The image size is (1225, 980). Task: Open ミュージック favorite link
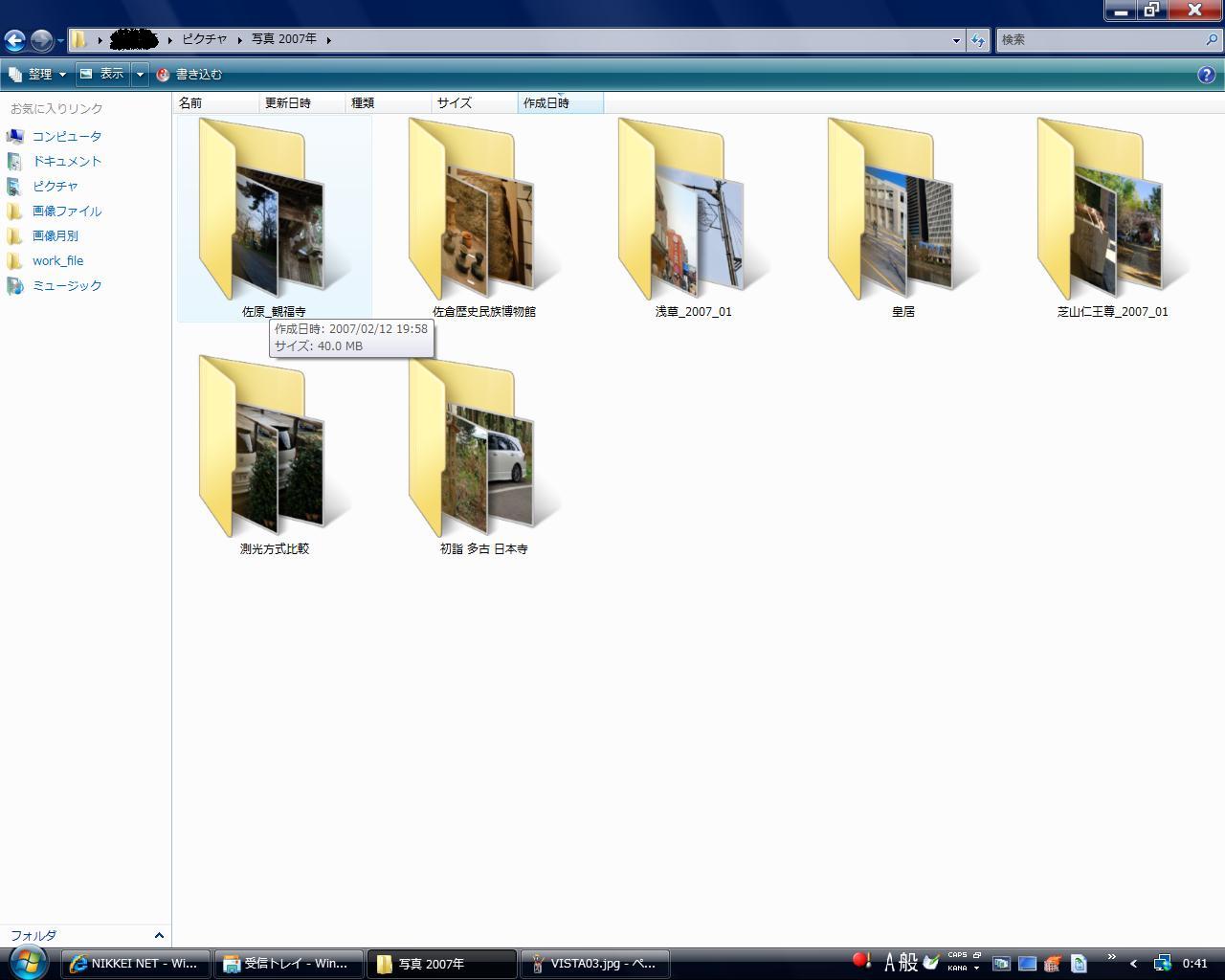coord(66,285)
